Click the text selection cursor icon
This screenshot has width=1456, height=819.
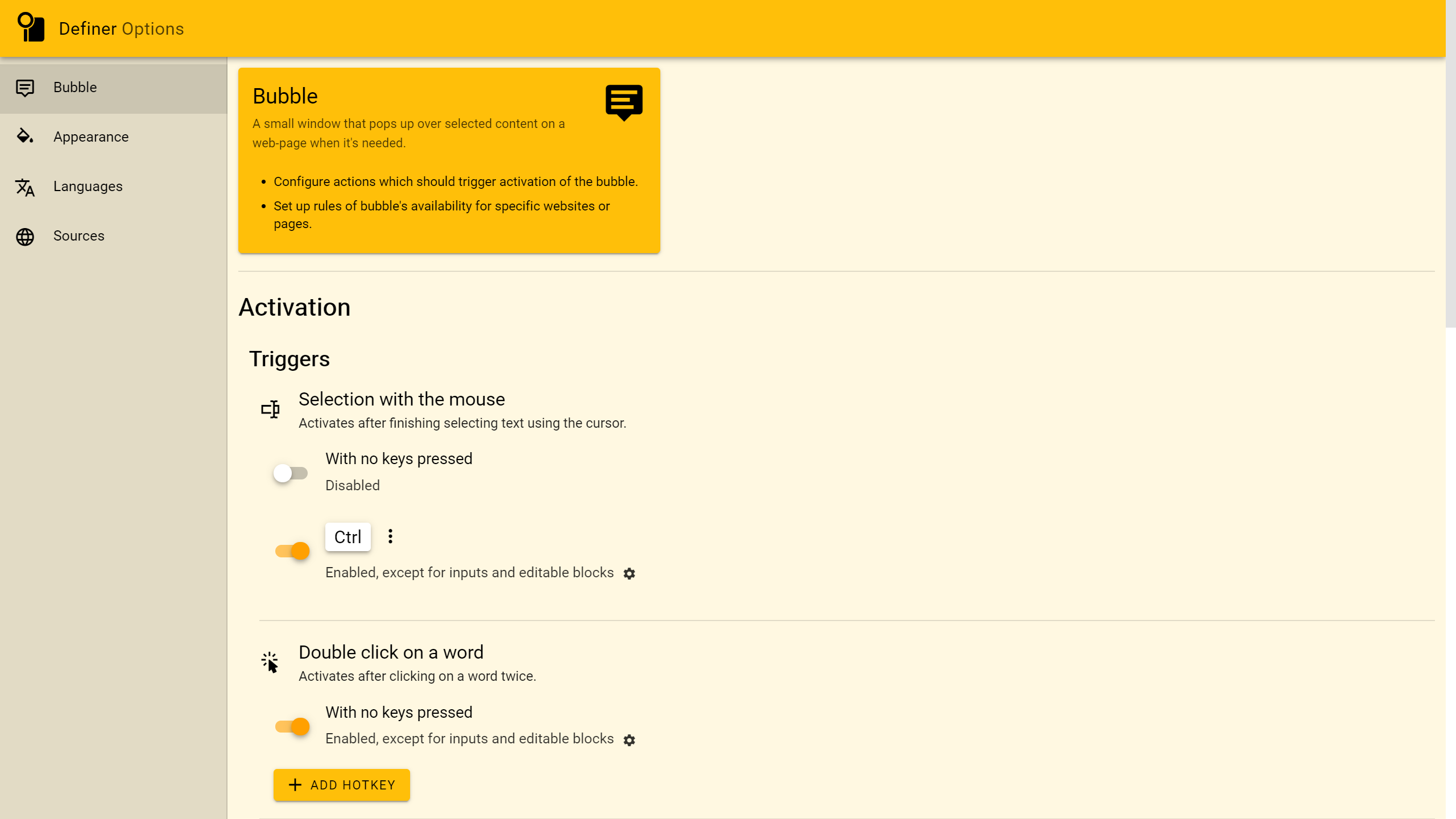click(270, 409)
